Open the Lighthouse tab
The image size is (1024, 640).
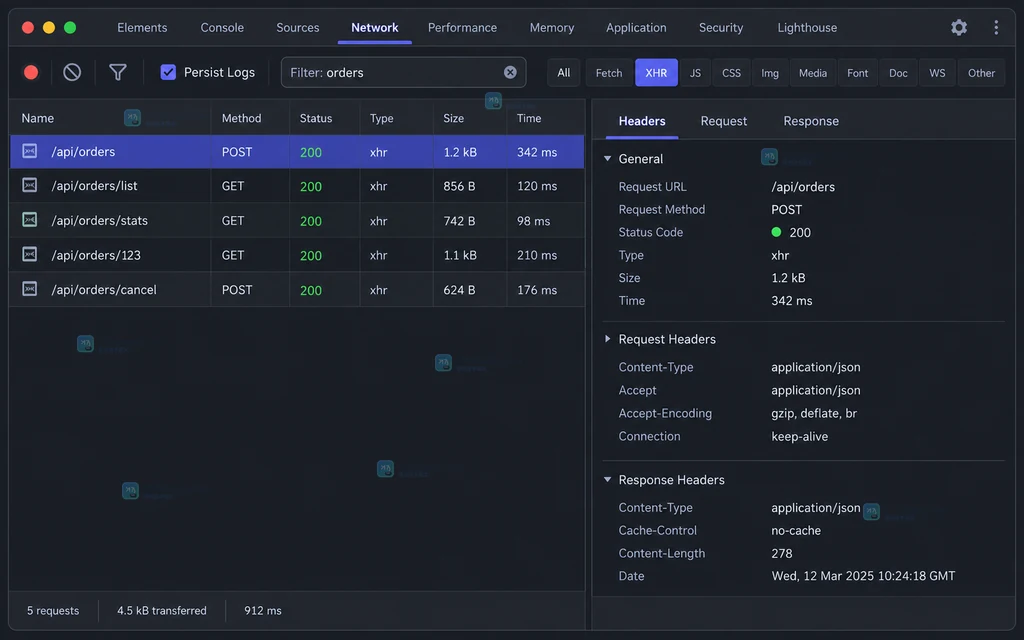807,27
